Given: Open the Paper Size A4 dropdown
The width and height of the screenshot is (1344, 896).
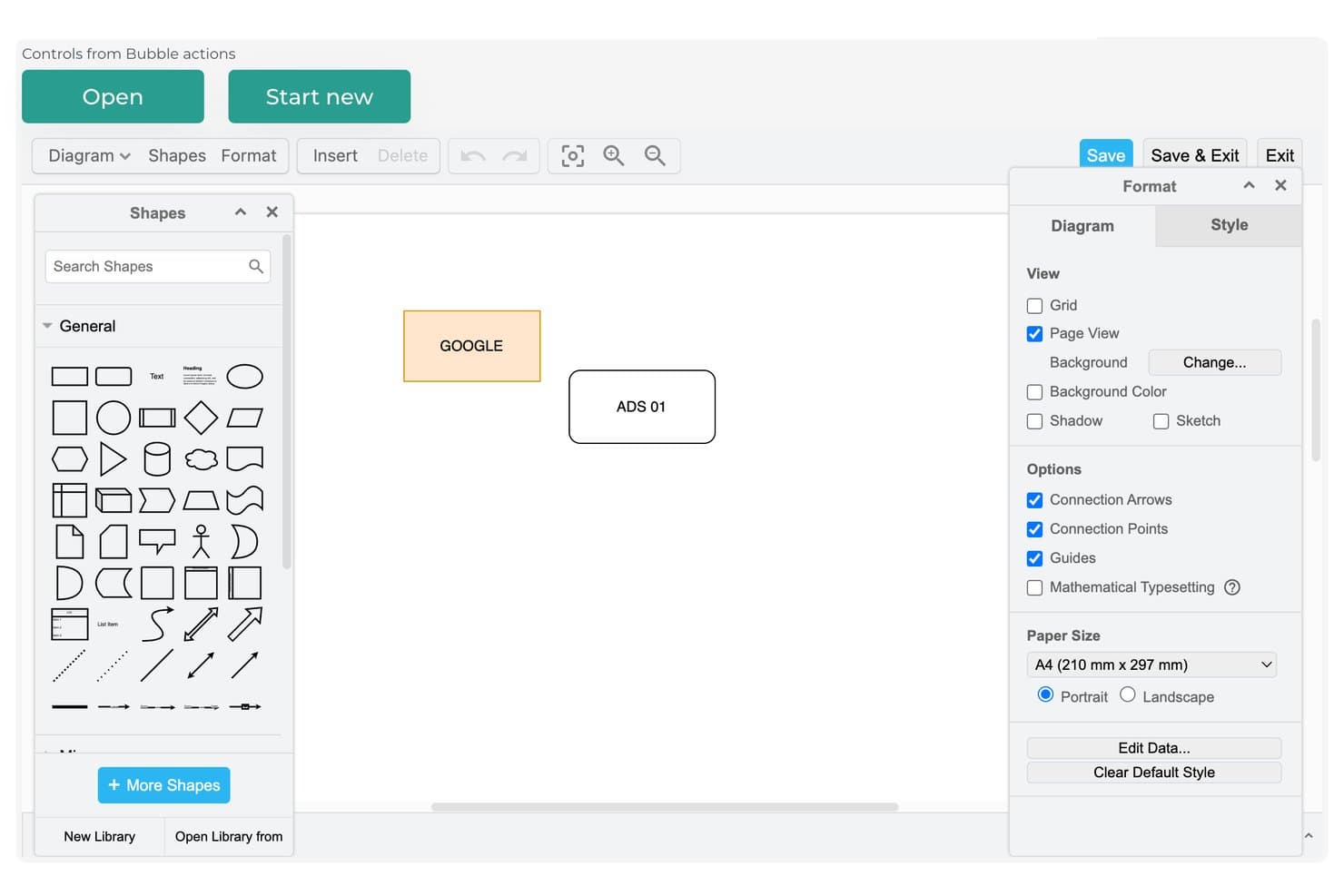Looking at the screenshot, I should click(x=1151, y=665).
